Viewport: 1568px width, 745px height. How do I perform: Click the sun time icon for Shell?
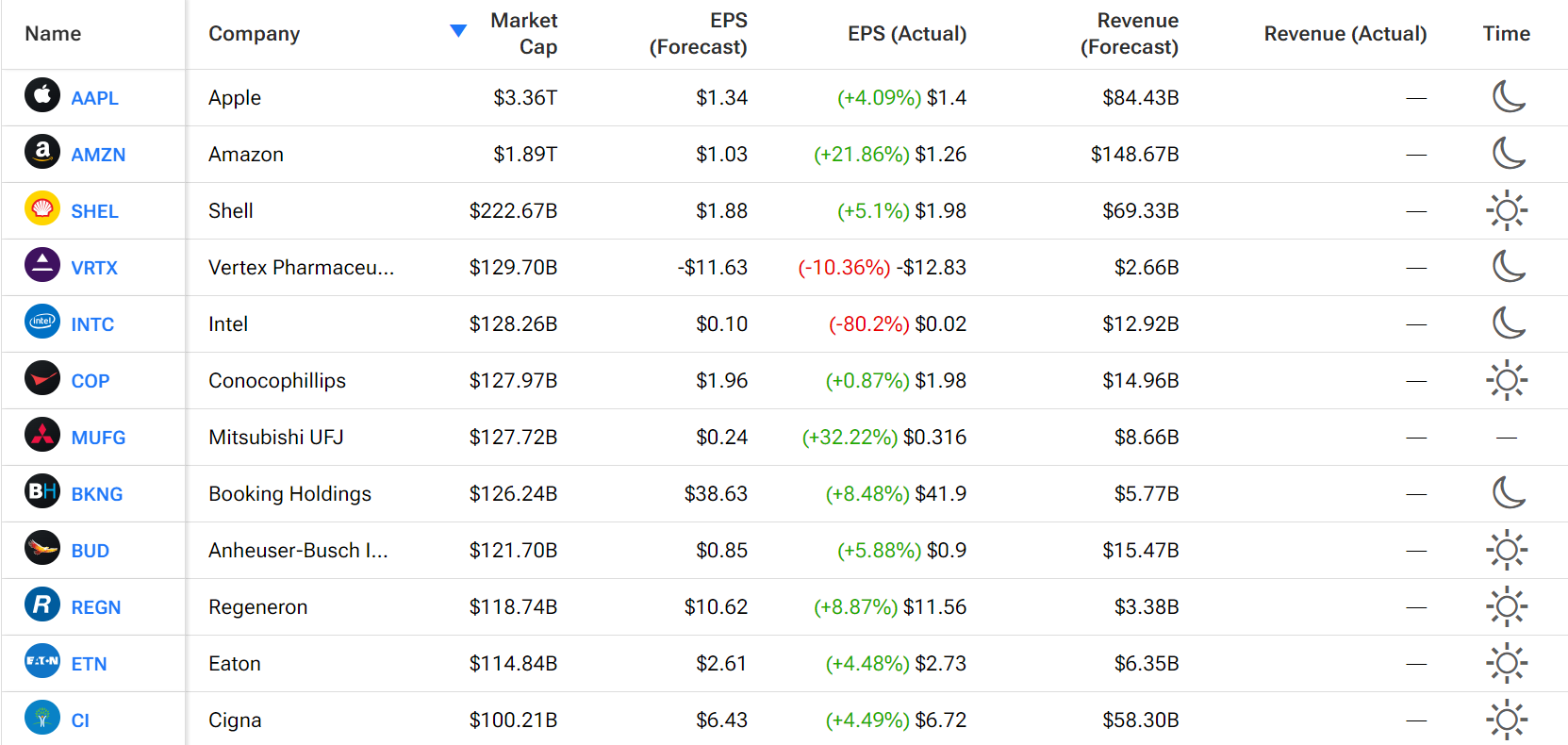point(1507,210)
